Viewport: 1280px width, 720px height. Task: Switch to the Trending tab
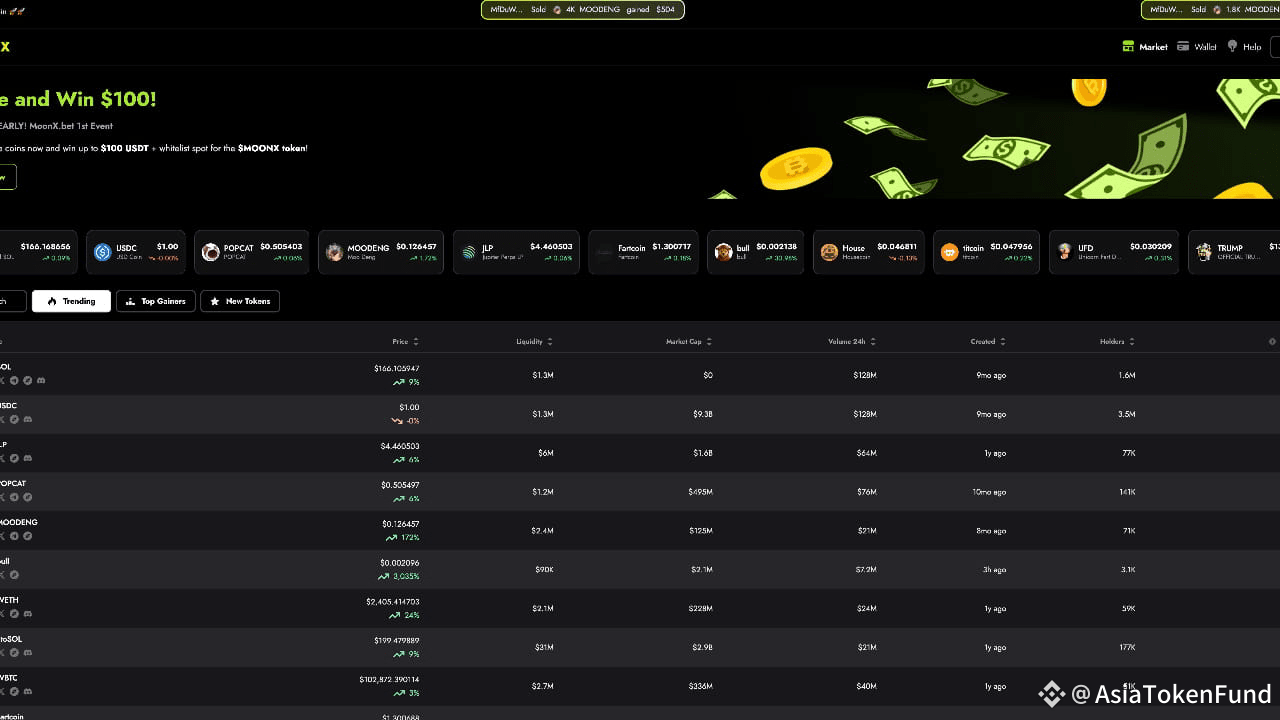[71, 301]
